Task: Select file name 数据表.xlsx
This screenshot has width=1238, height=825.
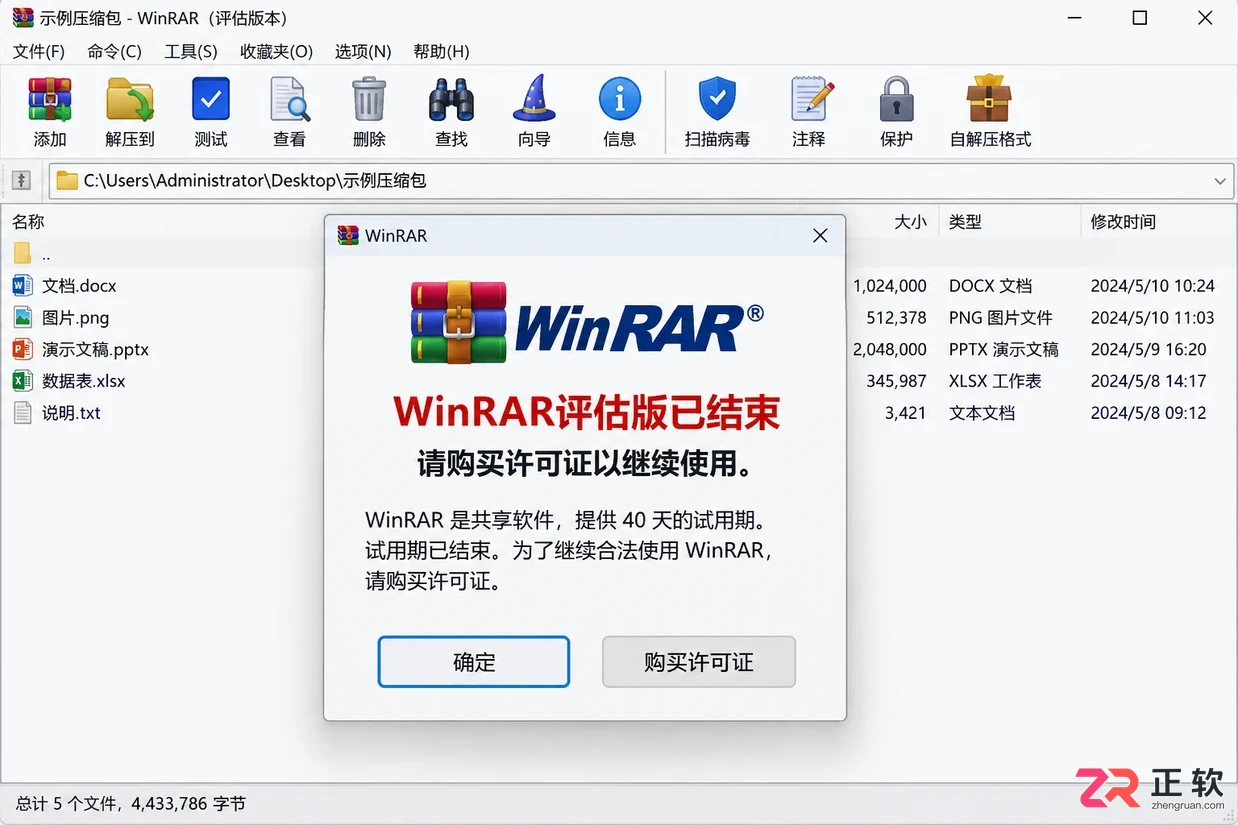Action: click(84, 381)
